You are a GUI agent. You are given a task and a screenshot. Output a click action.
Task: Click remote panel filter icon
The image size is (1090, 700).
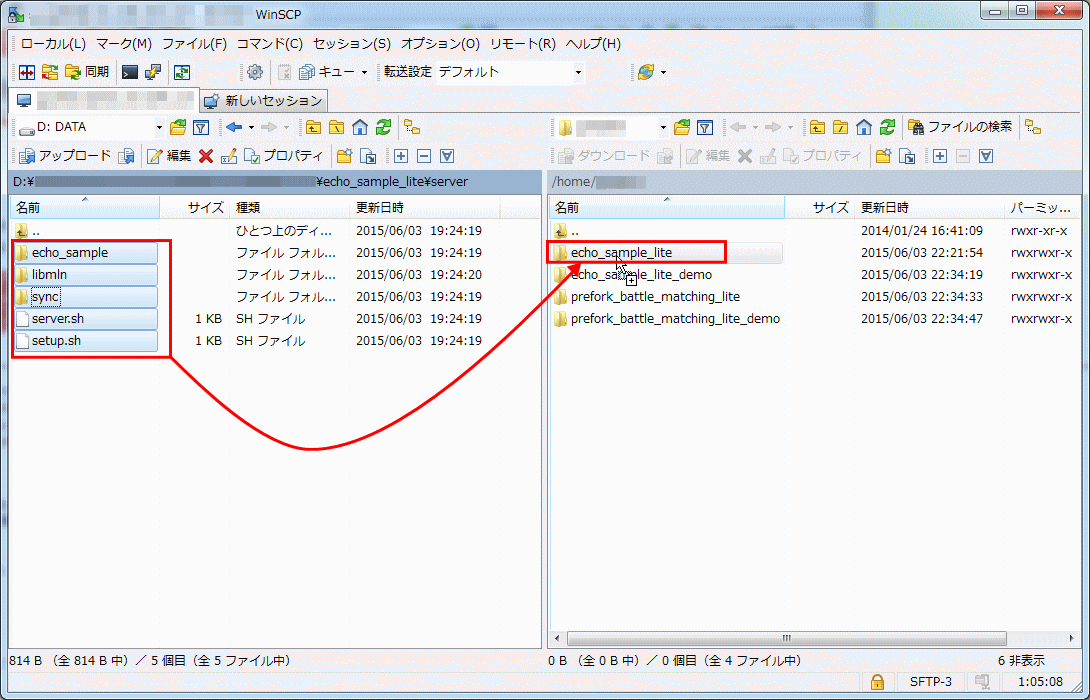click(x=705, y=127)
